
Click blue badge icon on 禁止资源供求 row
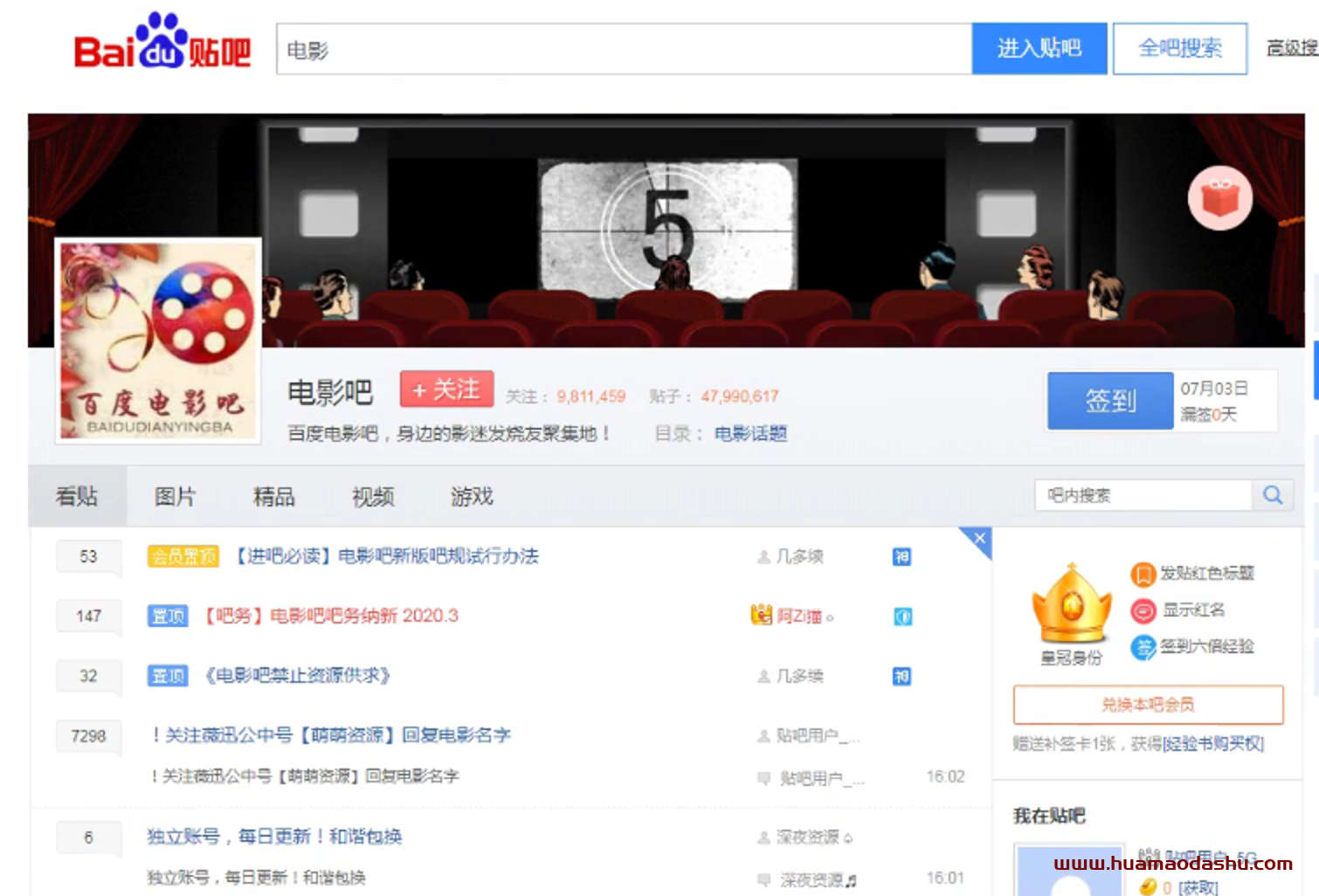(x=902, y=676)
